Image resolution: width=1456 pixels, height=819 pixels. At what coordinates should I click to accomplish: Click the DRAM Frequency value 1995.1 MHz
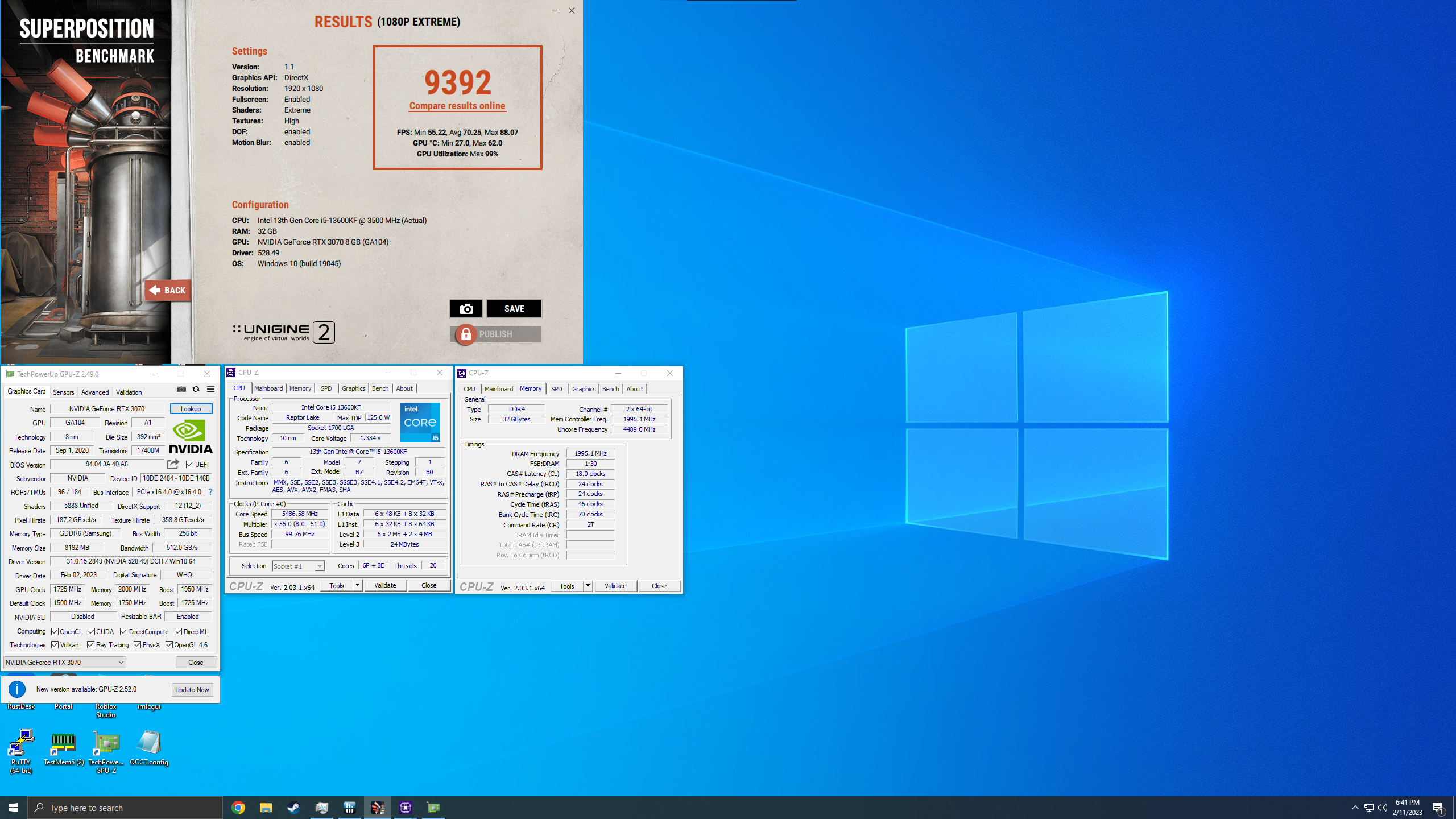click(x=590, y=453)
